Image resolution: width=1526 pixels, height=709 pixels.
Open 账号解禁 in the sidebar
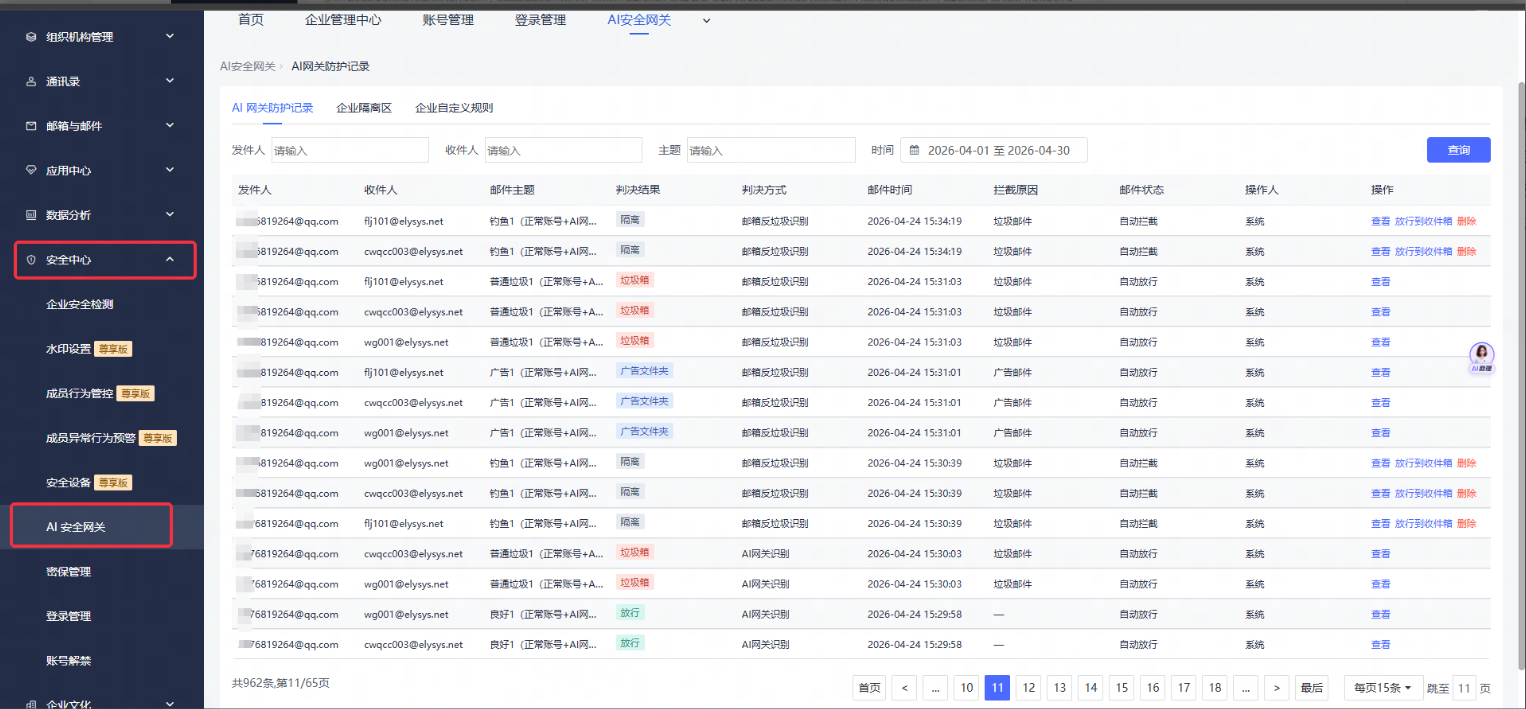(x=68, y=661)
